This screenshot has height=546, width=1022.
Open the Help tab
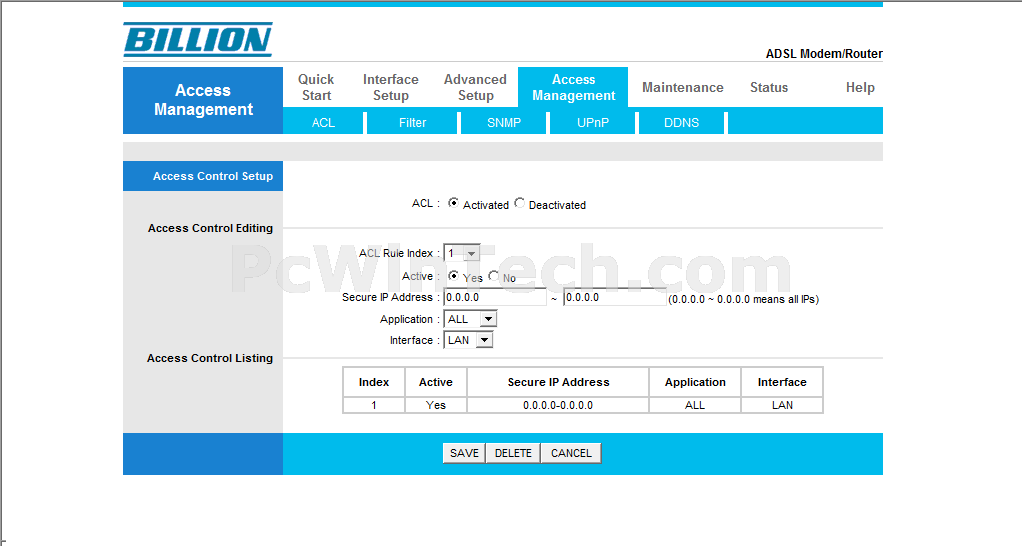pyautogui.click(x=860, y=87)
